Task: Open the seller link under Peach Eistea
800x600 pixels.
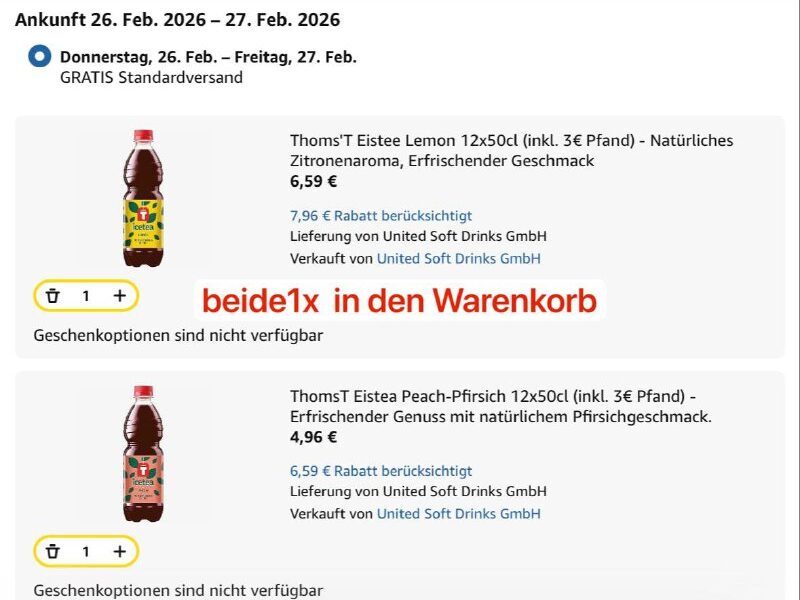Action: (458, 513)
